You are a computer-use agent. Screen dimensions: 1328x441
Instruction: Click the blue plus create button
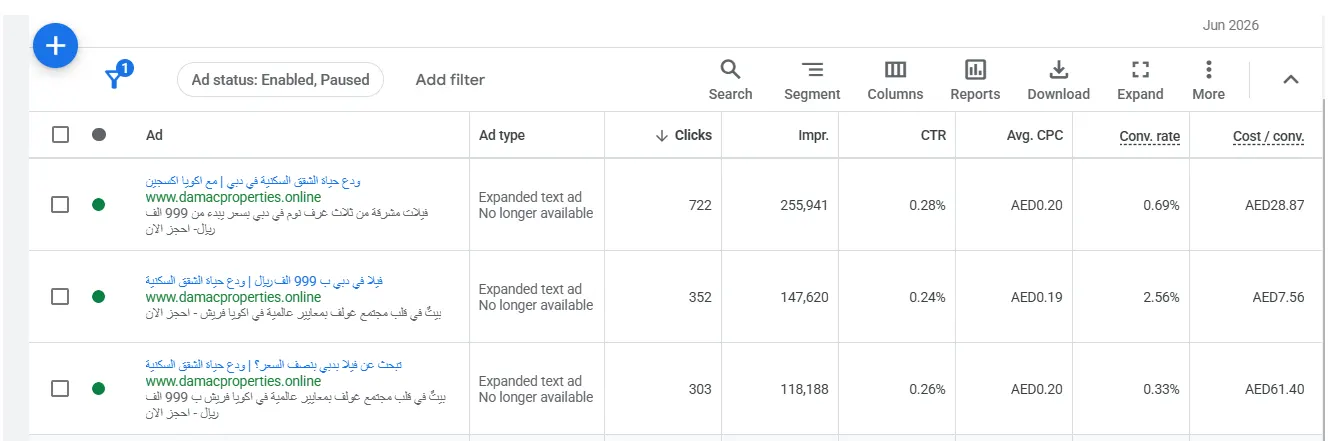[56, 45]
